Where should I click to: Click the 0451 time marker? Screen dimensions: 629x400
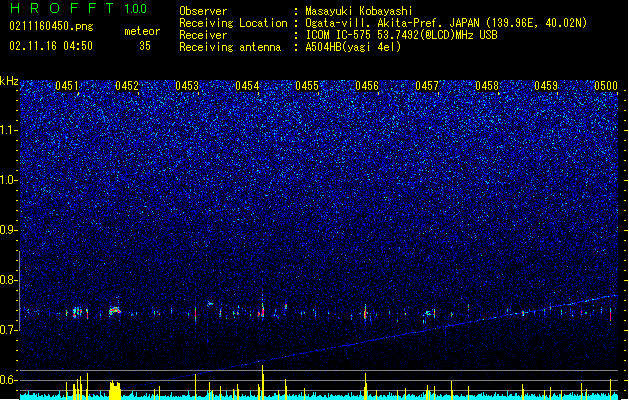point(67,86)
